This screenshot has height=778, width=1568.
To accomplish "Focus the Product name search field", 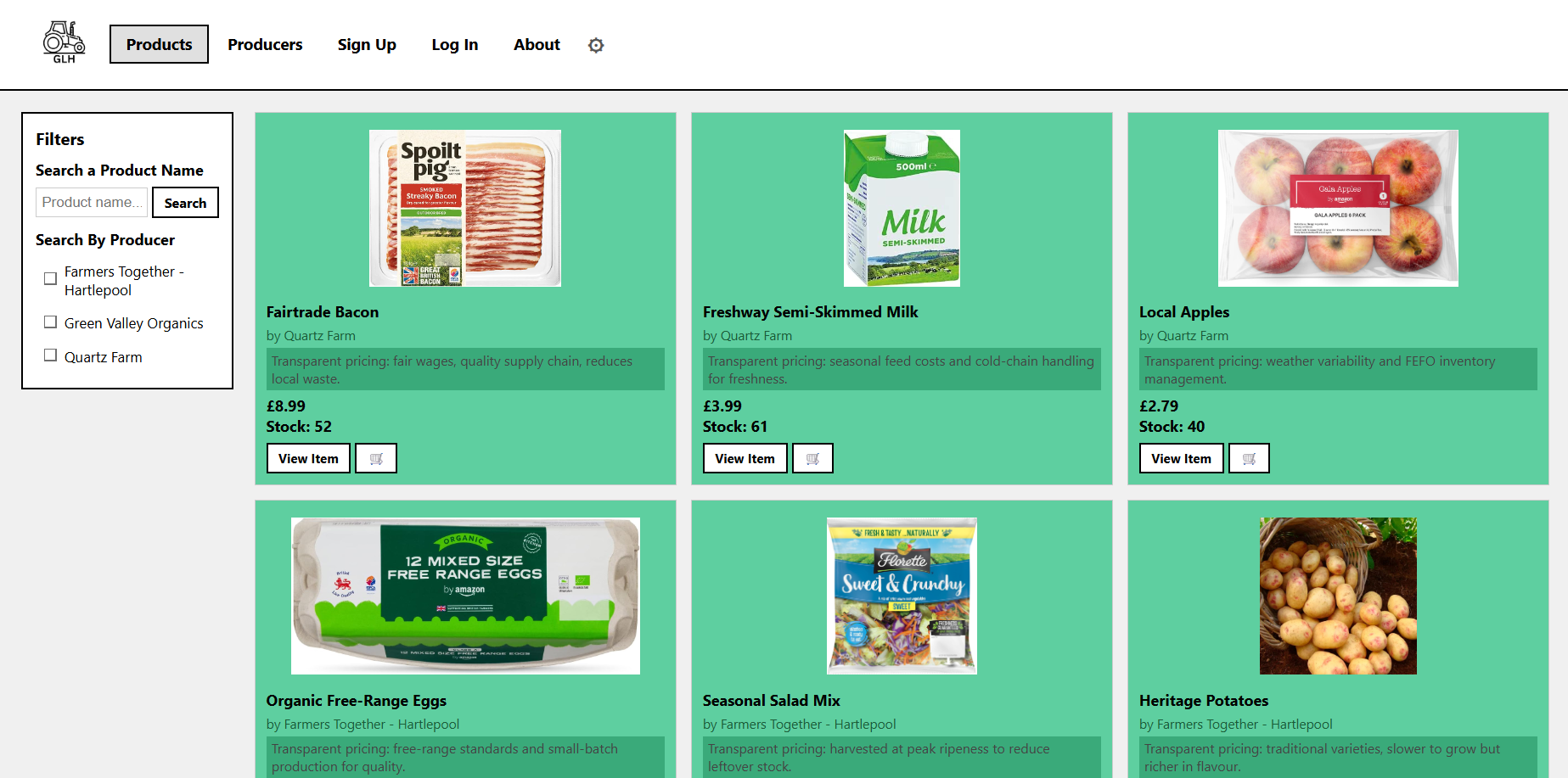I will (92, 203).
